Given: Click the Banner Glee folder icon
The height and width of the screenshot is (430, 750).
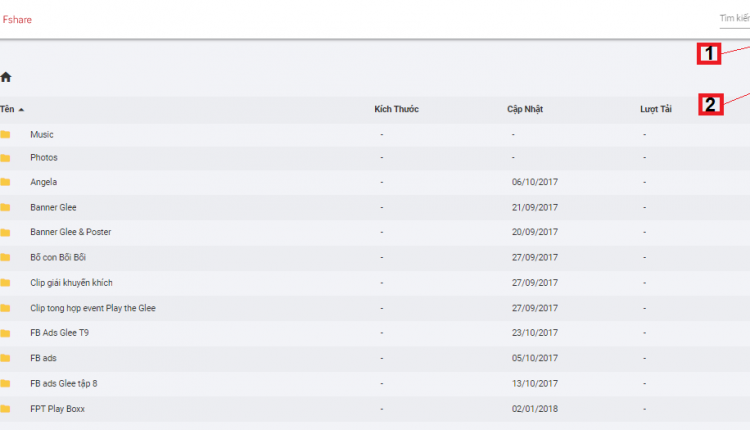Looking at the screenshot, I should [5, 207].
